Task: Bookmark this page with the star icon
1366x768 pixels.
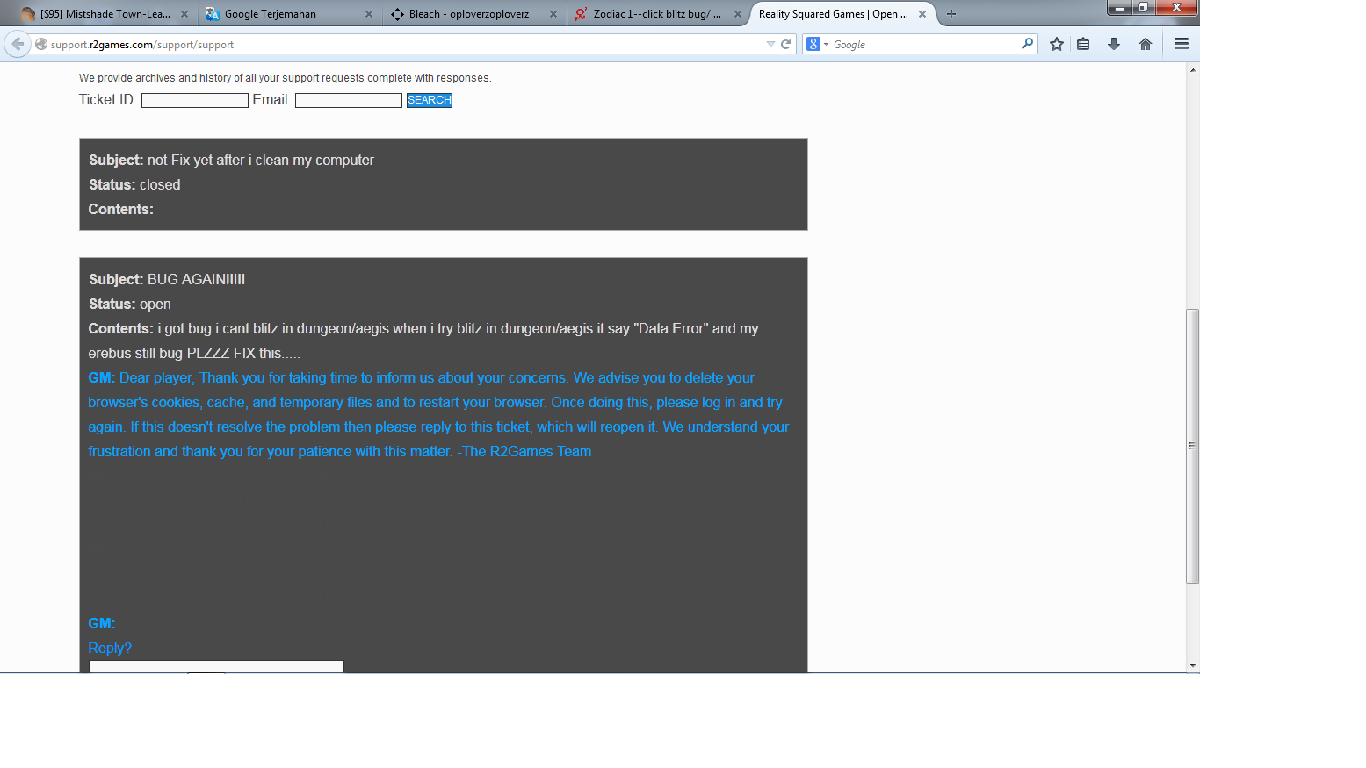Action: (x=1056, y=44)
